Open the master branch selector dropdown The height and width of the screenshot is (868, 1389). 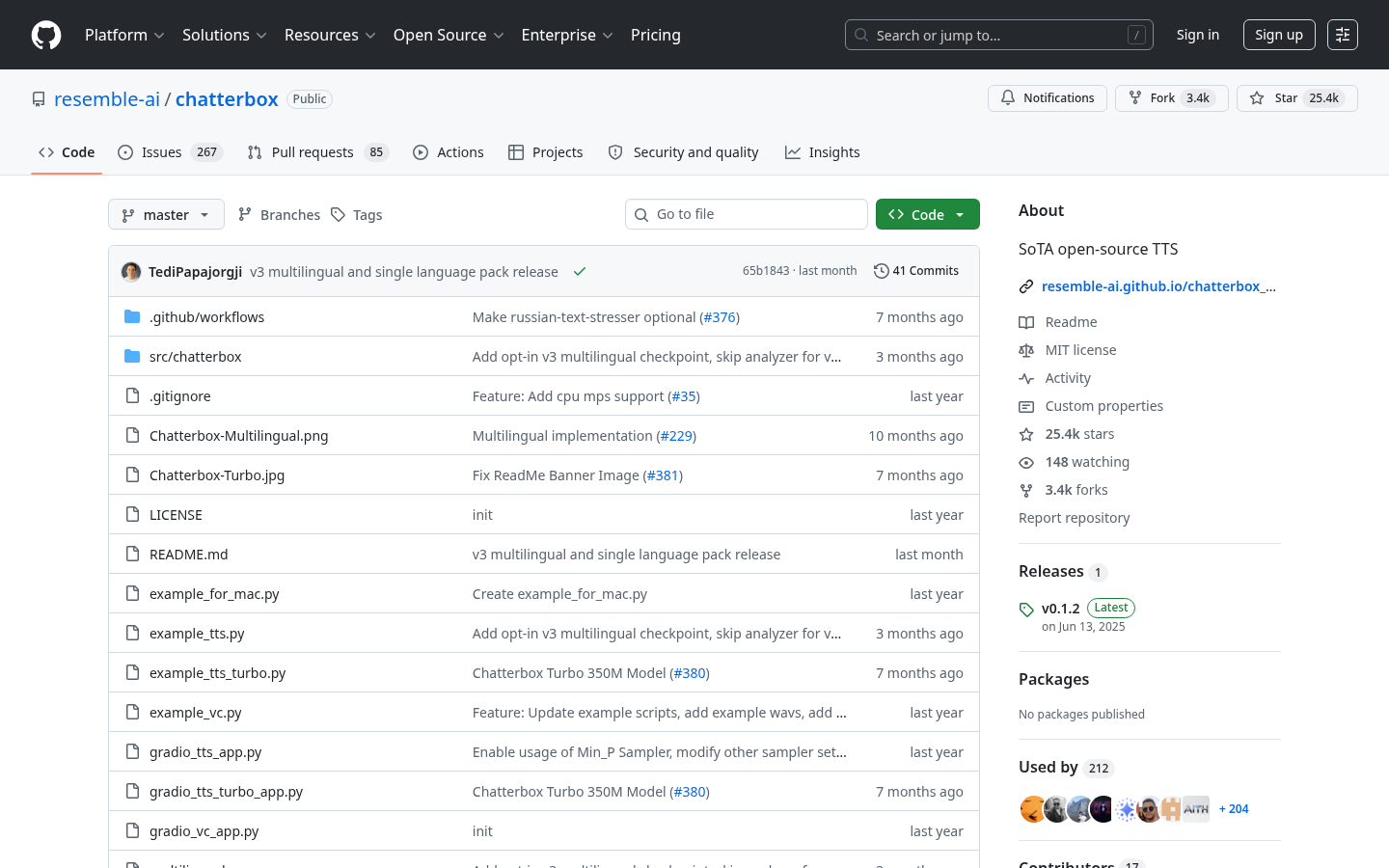coord(166,214)
